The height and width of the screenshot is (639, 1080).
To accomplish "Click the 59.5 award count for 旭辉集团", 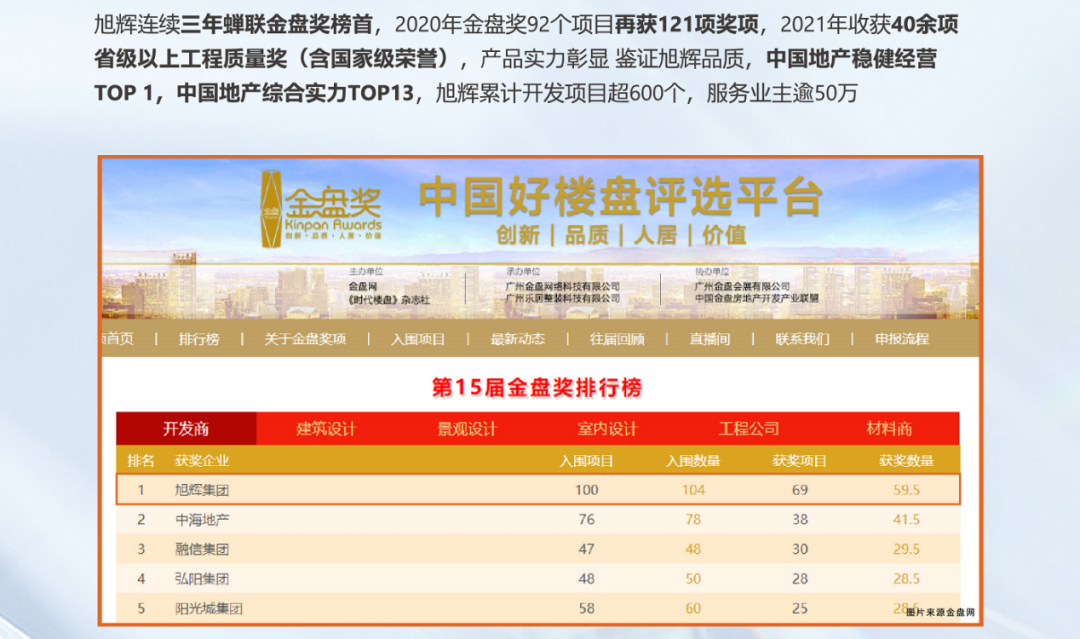I will pos(906,490).
